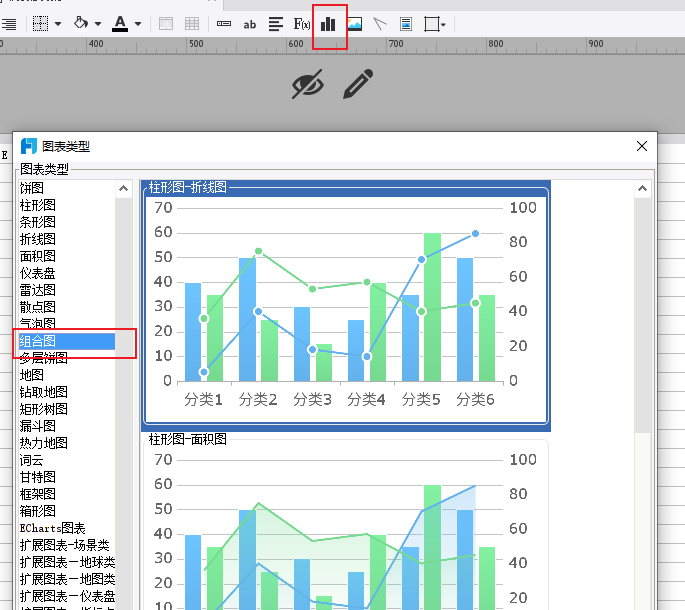Click the preview pane scroll-up arrow
This screenshot has width=685, height=610.
point(642,189)
